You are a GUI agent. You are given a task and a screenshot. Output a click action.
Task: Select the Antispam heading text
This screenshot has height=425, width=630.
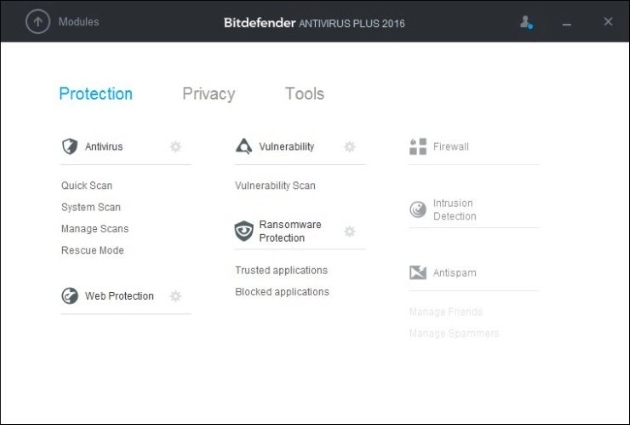coord(454,273)
